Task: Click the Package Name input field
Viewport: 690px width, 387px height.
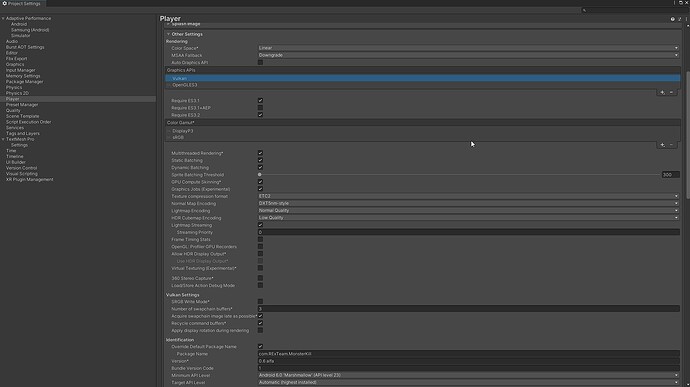Action: click(x=469, y=354)
